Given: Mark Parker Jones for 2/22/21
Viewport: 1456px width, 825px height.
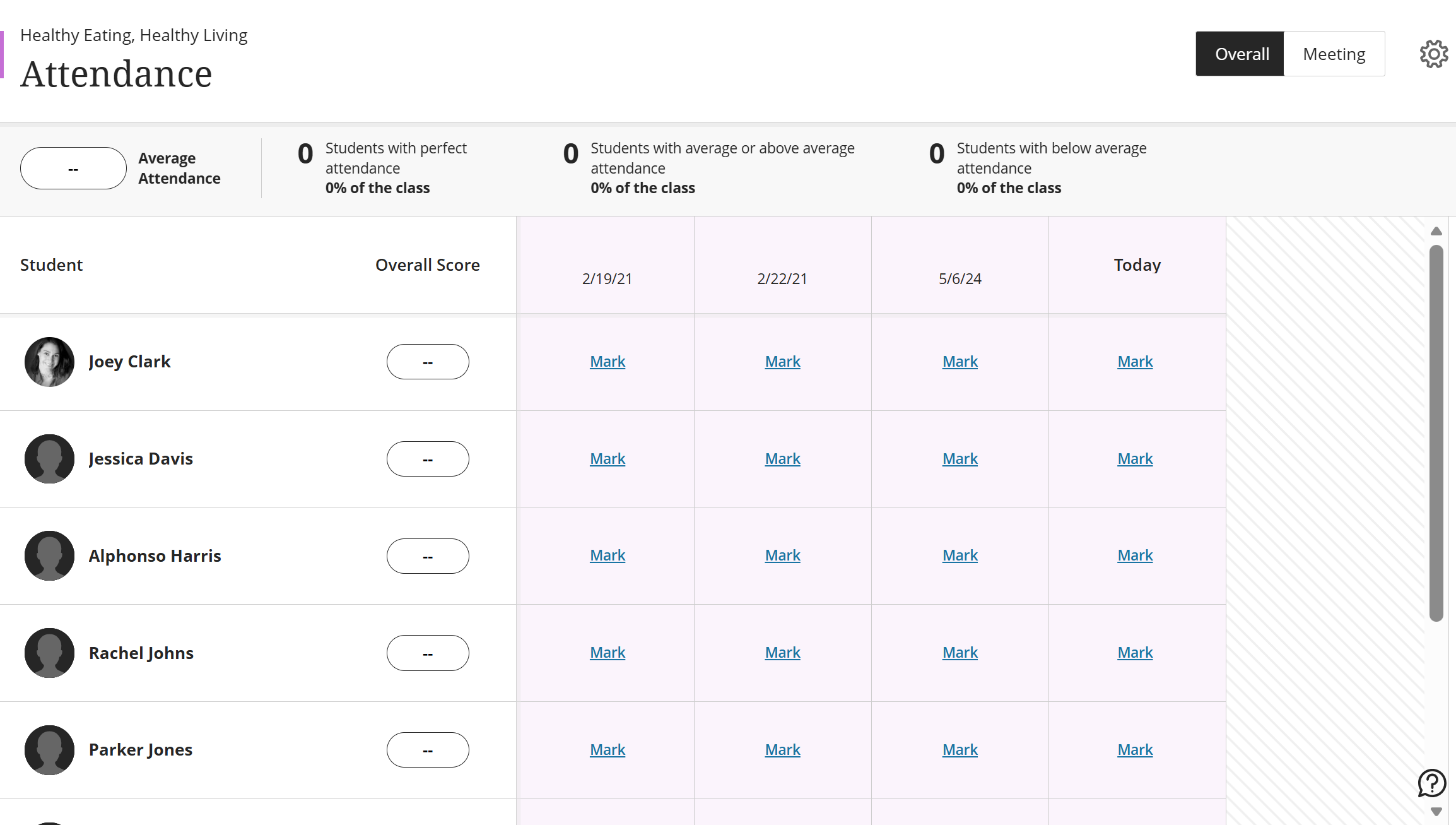Looking at the screenshot, I should [782, 750].
